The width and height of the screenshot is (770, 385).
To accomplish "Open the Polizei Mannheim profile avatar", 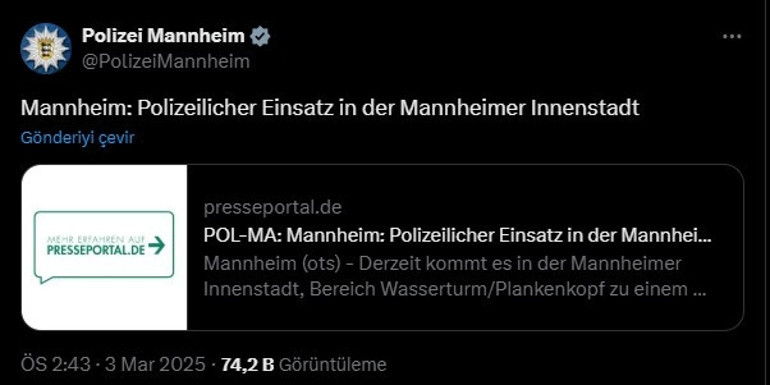I will pos(46,48).
